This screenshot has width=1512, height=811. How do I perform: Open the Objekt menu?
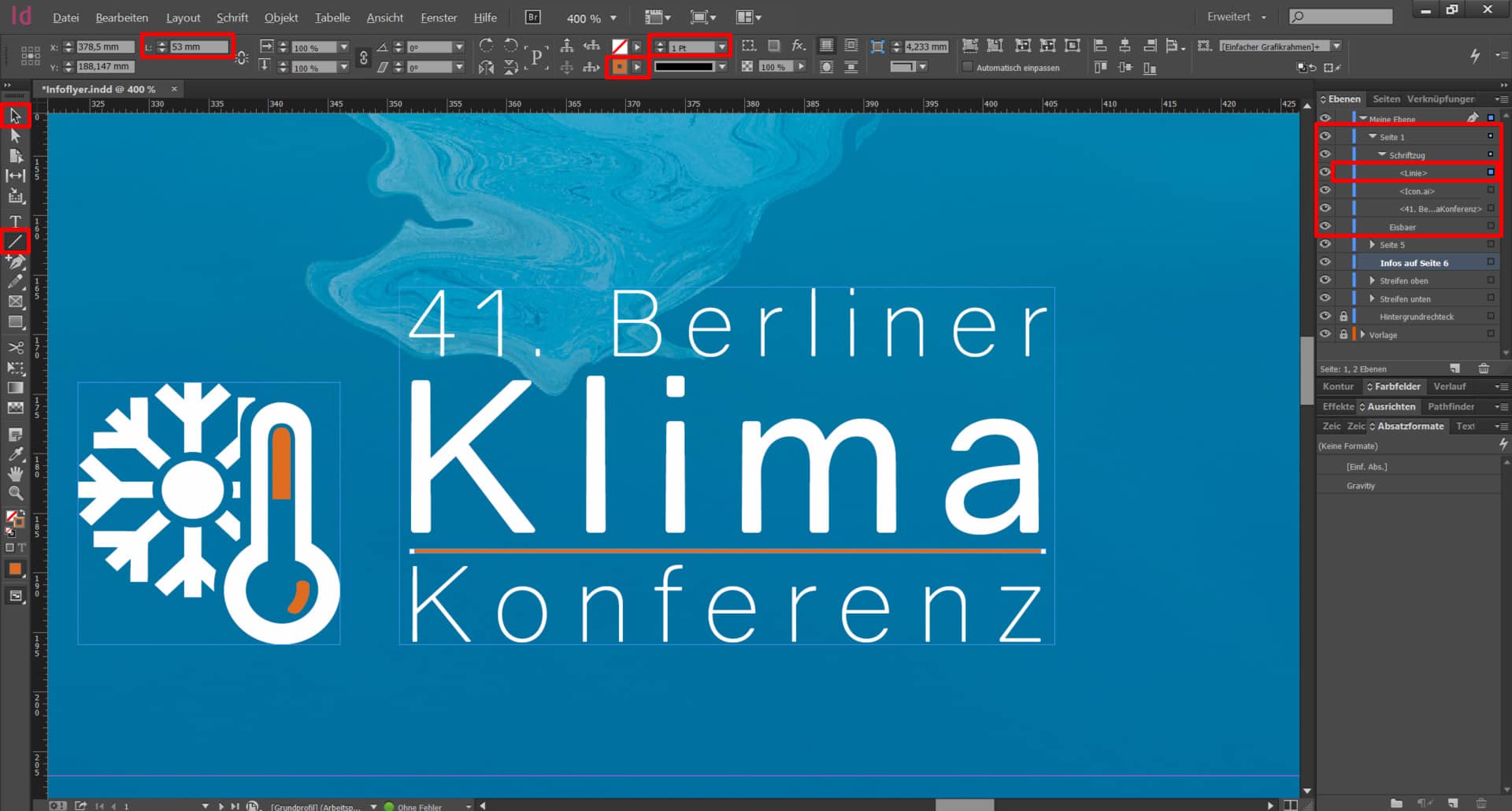280,17
